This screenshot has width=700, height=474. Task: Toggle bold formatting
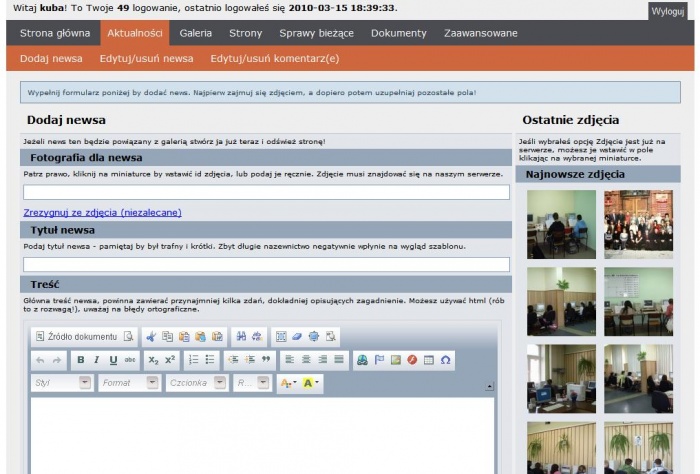click(x=81, y=360)
